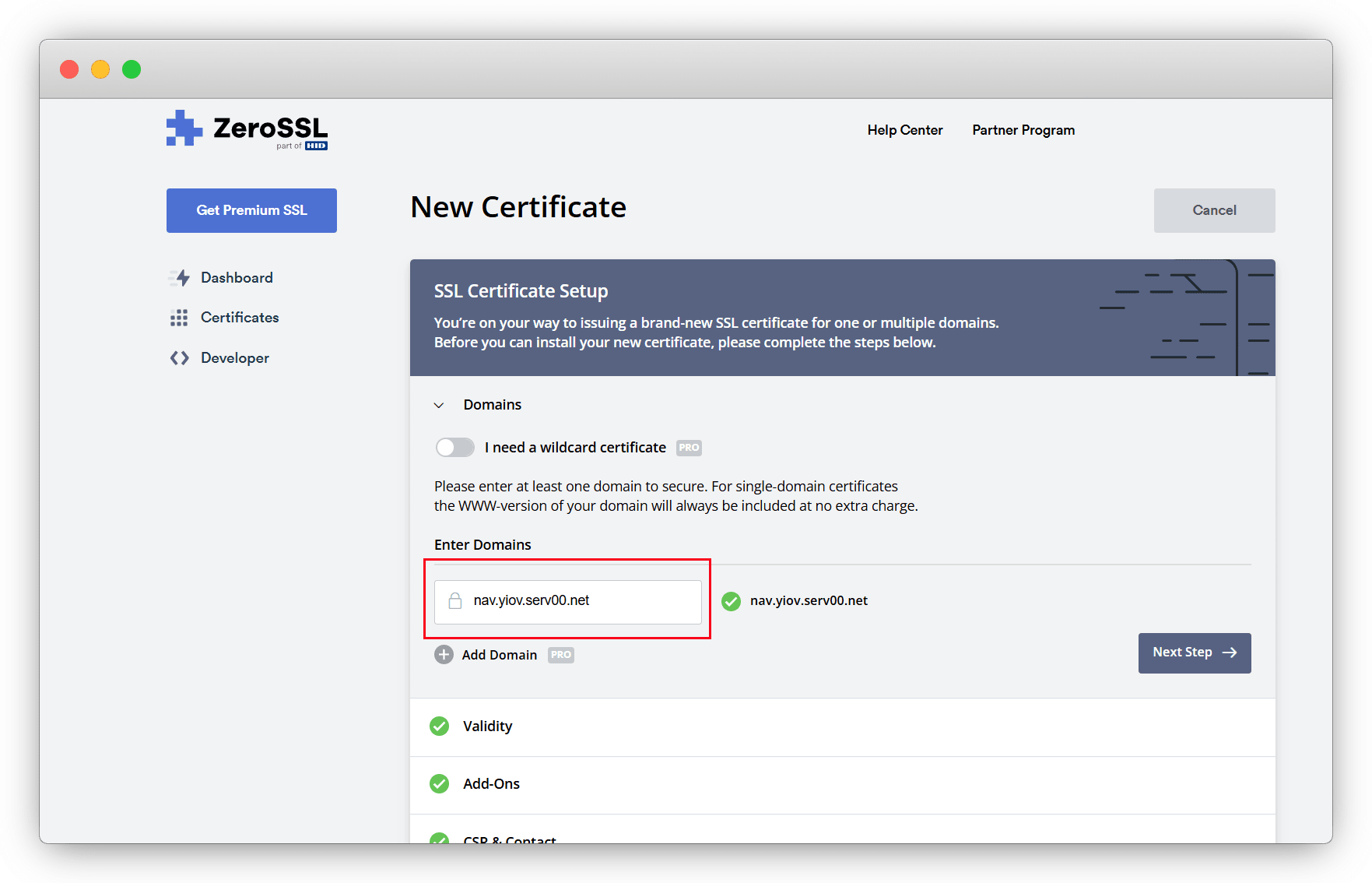Open the Help Center menu item
This screenshot has width=1372, height=883.
click(x=904, y=130)
